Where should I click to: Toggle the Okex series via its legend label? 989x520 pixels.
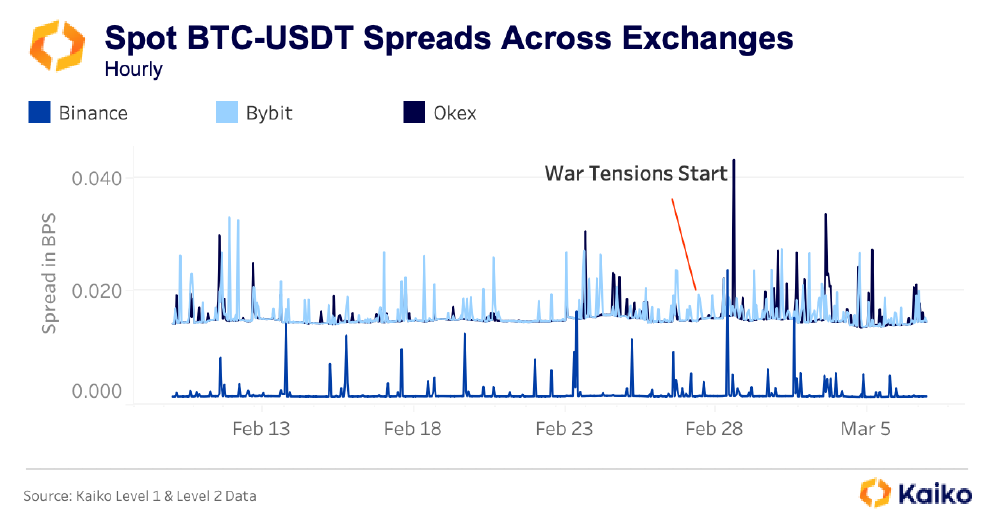455,113
